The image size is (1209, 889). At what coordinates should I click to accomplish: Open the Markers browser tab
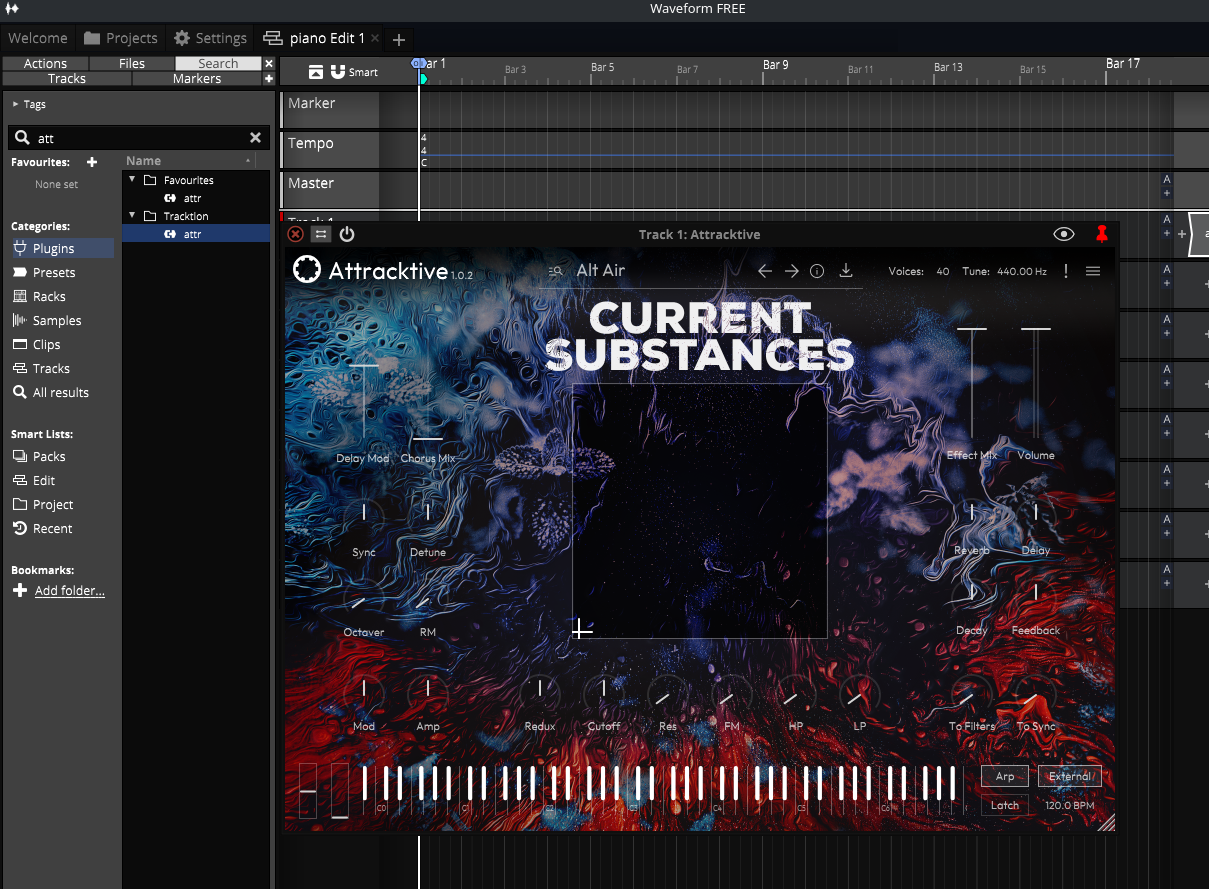coord(197,78)
